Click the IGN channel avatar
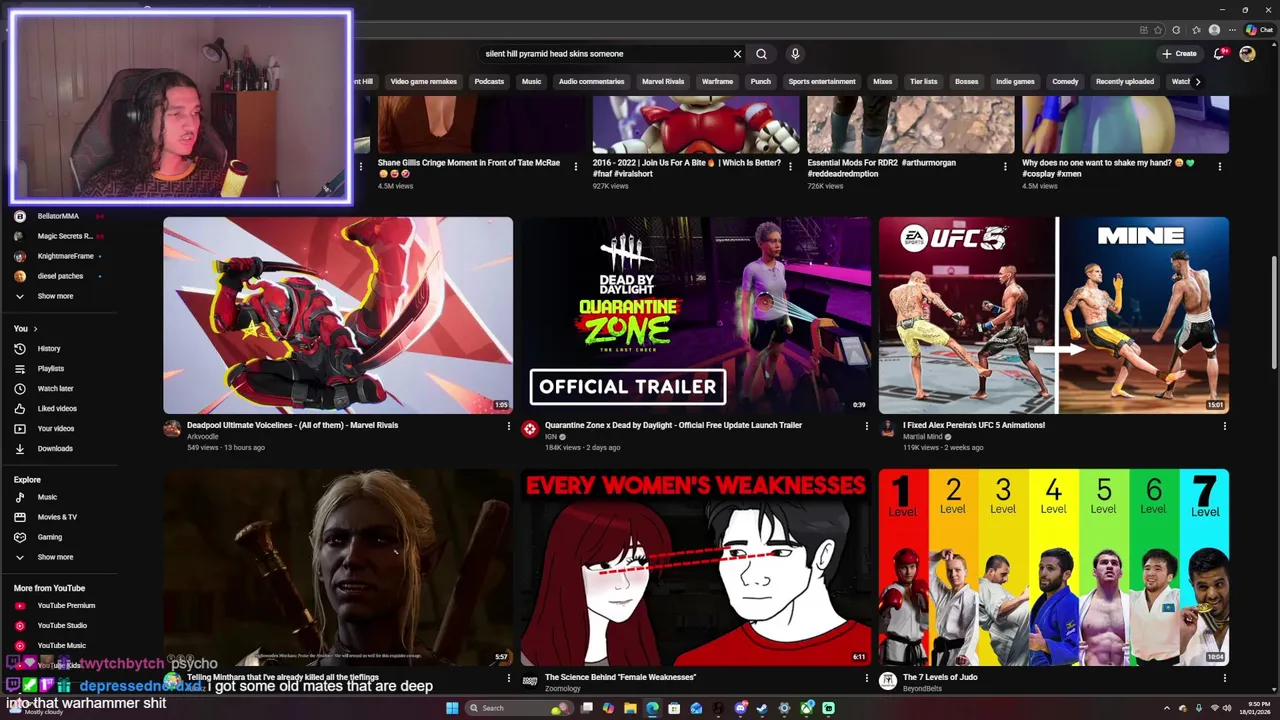 coord(530,429)
